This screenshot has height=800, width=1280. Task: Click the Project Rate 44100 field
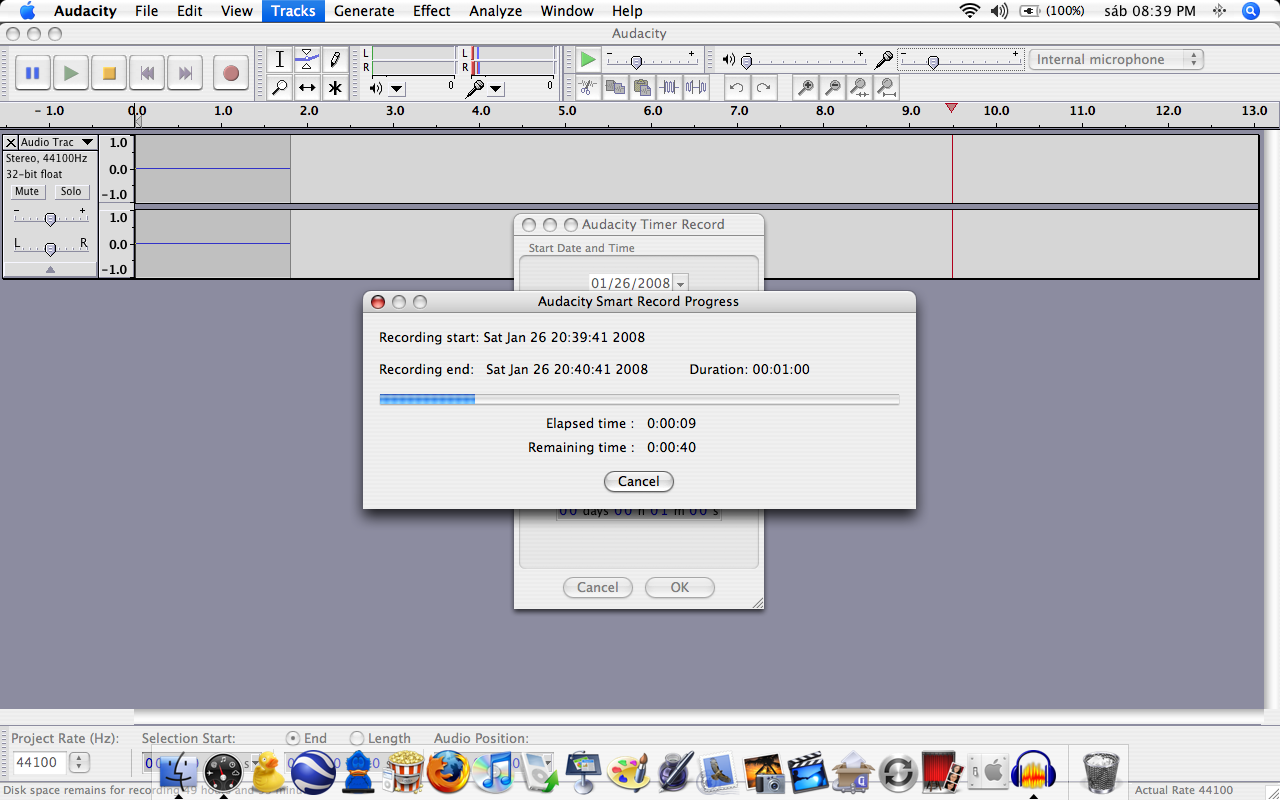[38, 763]
